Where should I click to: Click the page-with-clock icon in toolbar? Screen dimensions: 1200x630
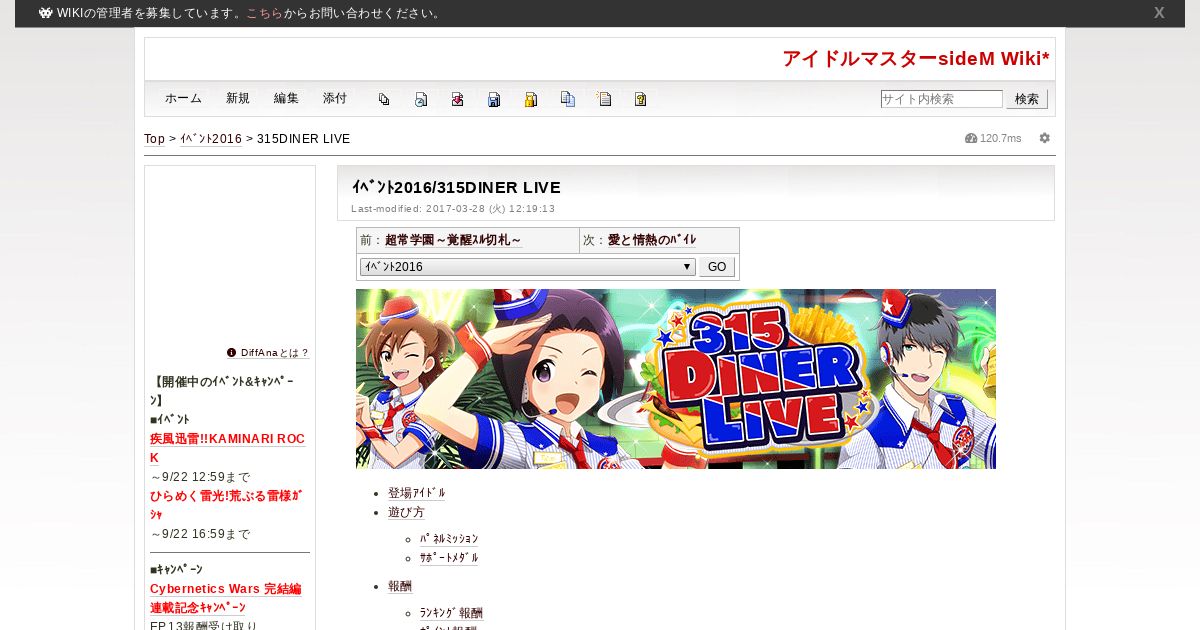click(421, 99)
